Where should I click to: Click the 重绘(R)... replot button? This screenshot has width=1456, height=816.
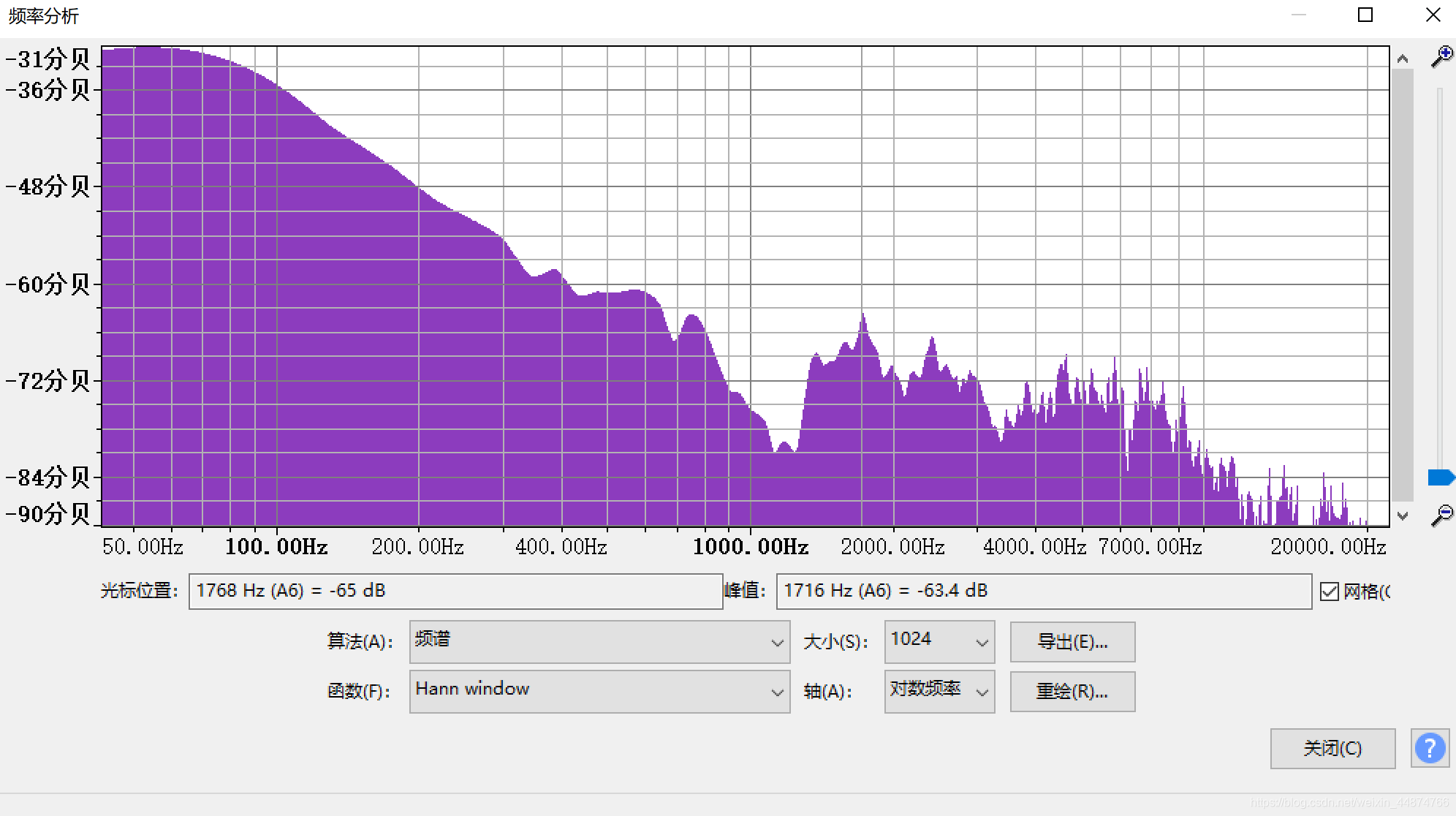[x=1072, y=692]
